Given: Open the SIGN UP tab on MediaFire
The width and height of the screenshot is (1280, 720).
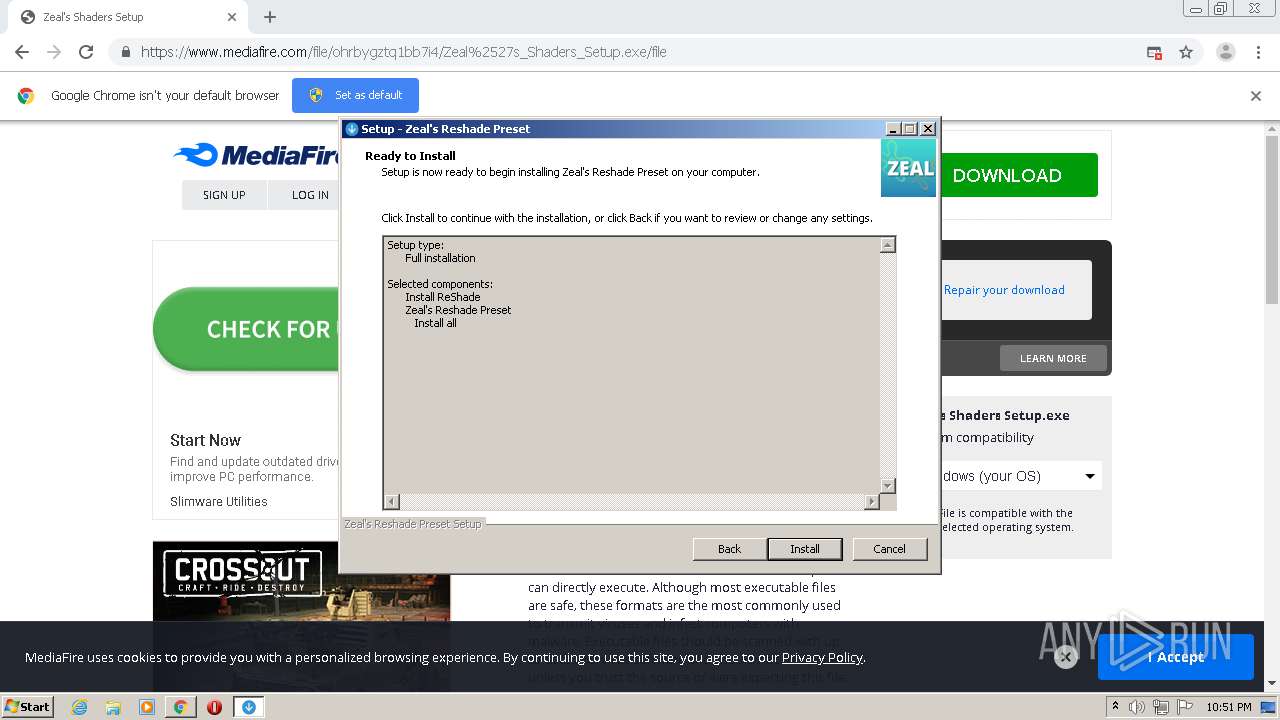Looking at the screenshot, I should (x=224, y=195).
